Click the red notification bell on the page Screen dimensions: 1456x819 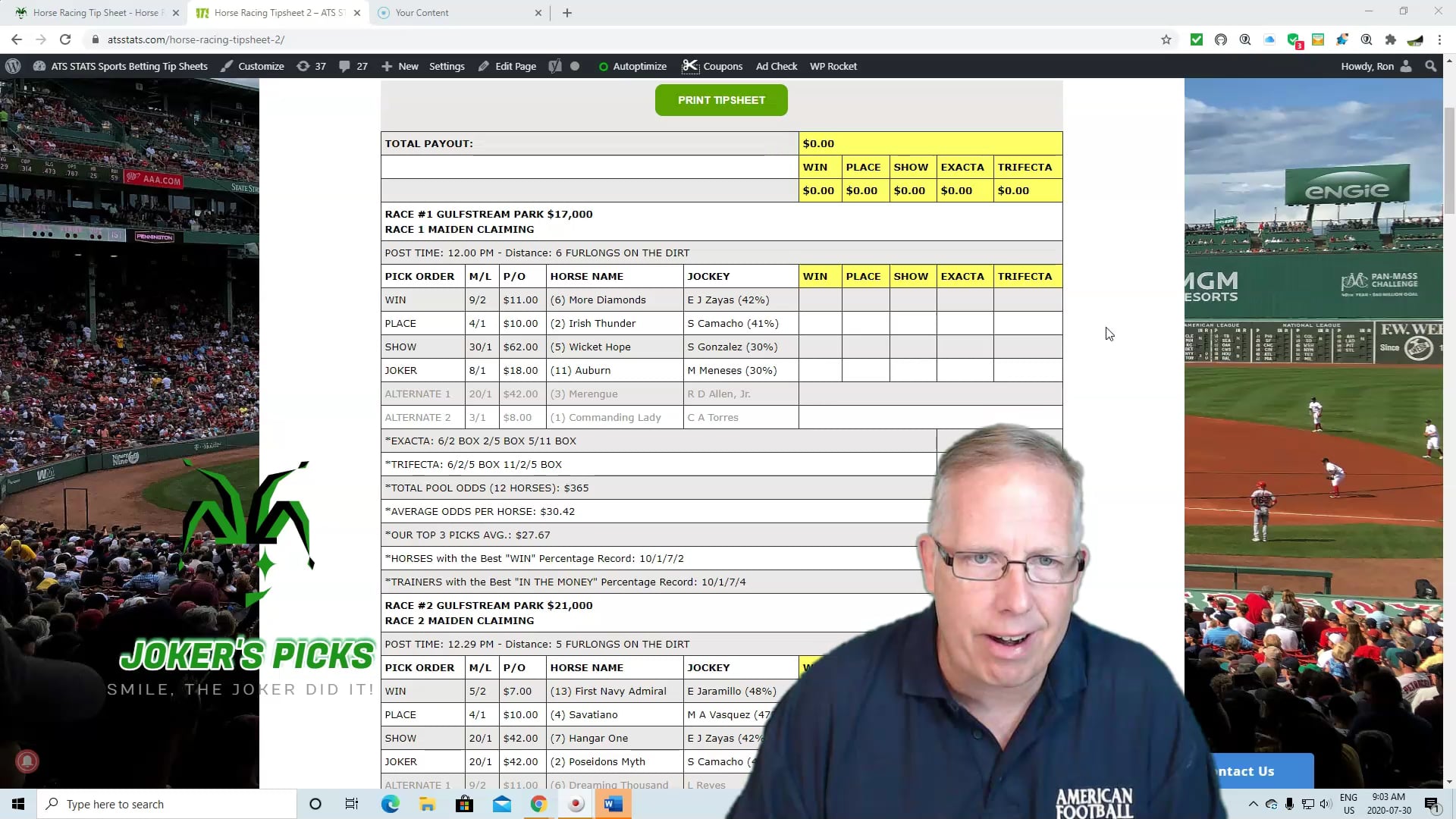(27, 761)
